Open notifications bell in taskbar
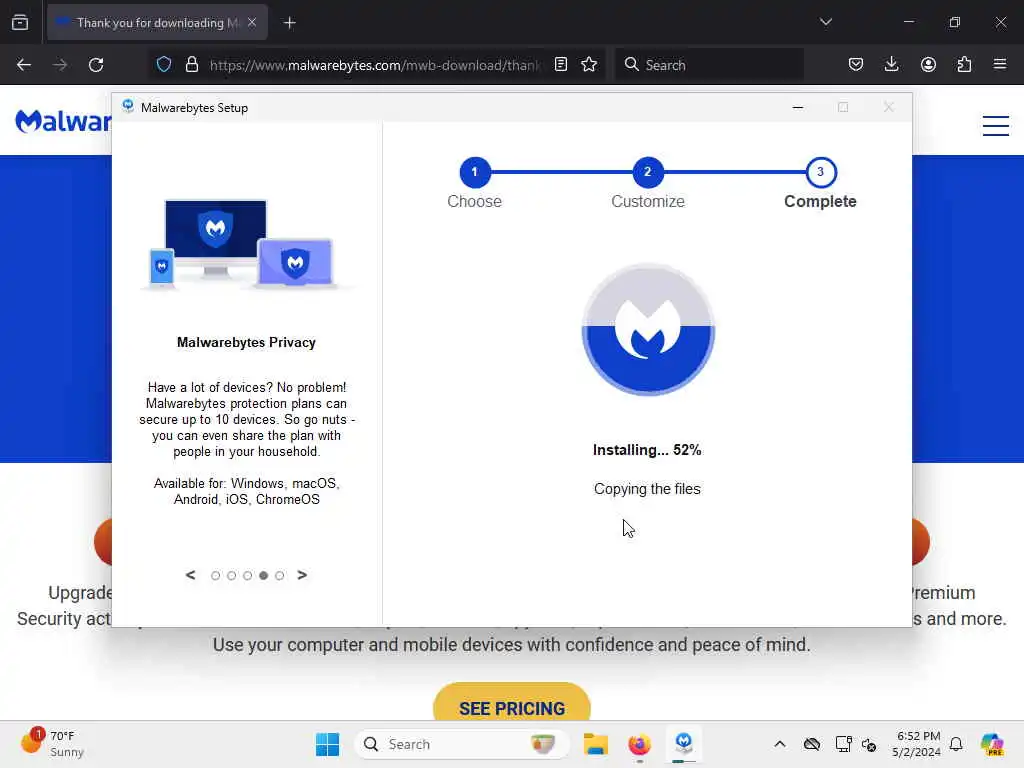1024x768 pixels. (956, 744)
